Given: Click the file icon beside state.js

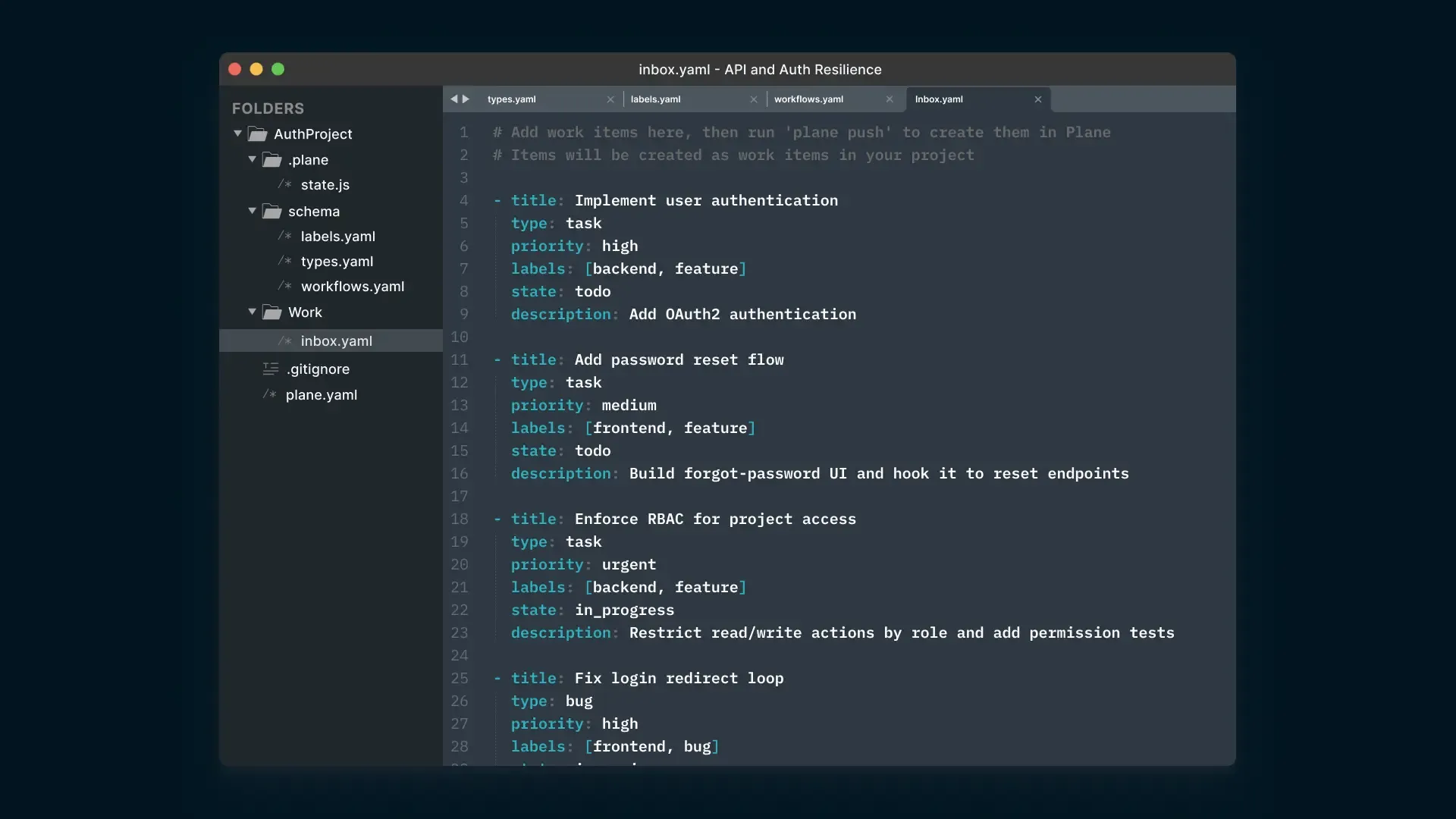Looking at the screenshot, I should click(284, 184).
